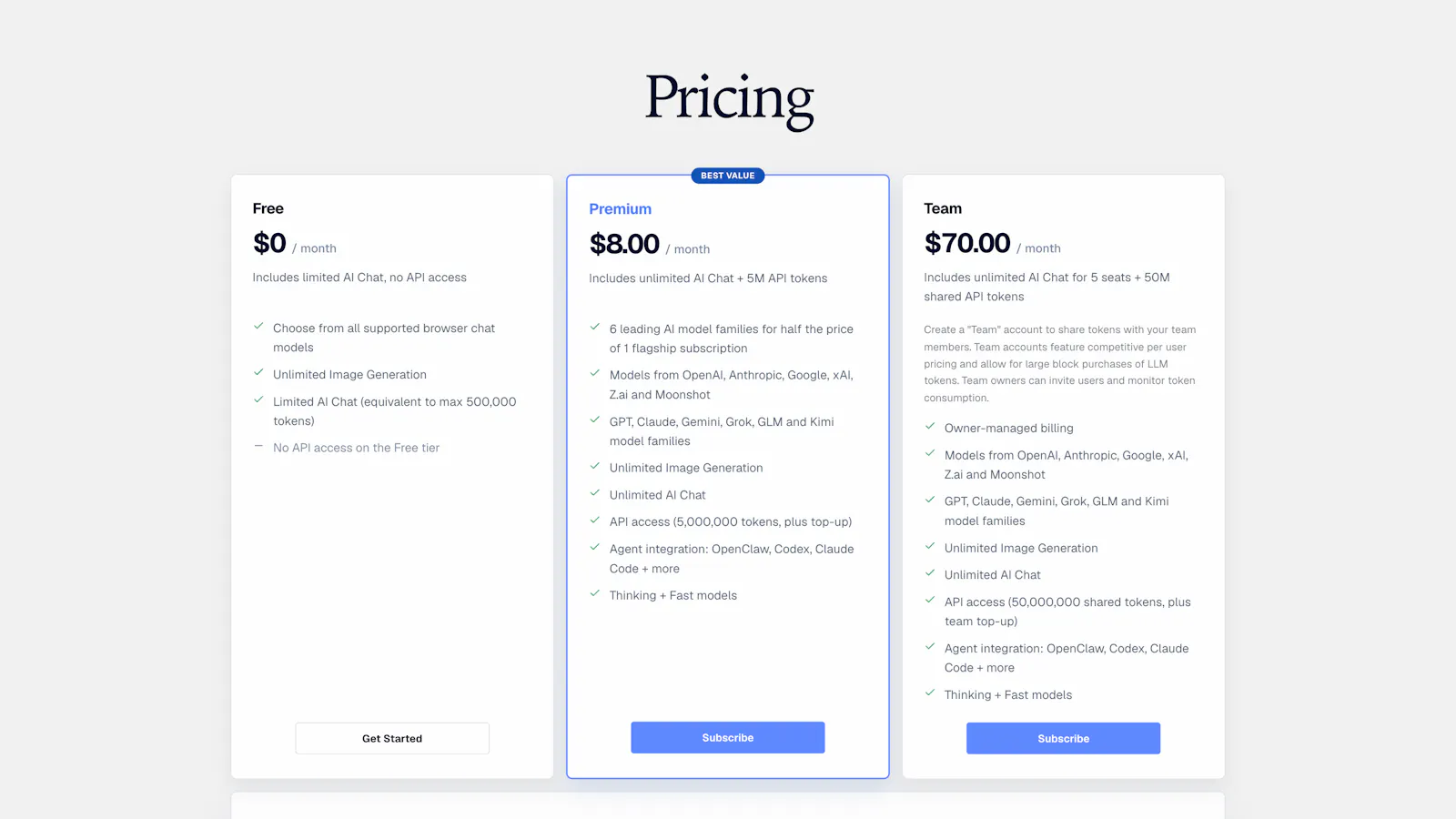This screenshot has width=1456, height=819.
Task: Subscribe to the Premium plan
Action: tap(728, 737)
